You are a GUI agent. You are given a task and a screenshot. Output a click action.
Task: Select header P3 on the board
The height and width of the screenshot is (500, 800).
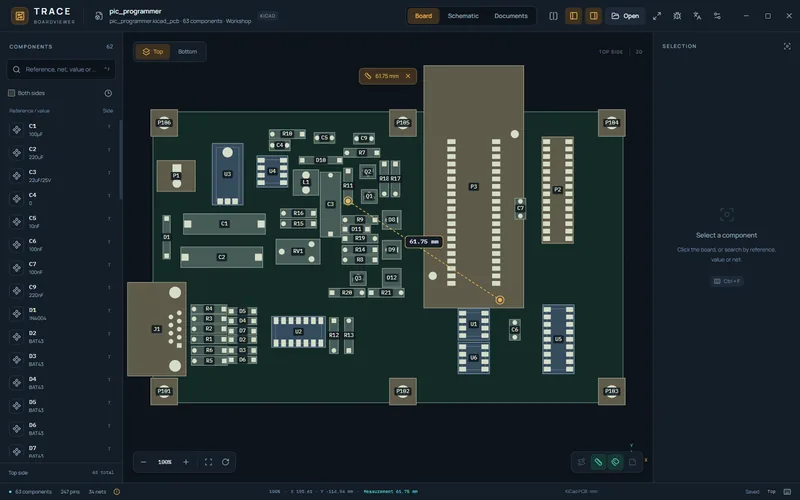click(473, 187)
